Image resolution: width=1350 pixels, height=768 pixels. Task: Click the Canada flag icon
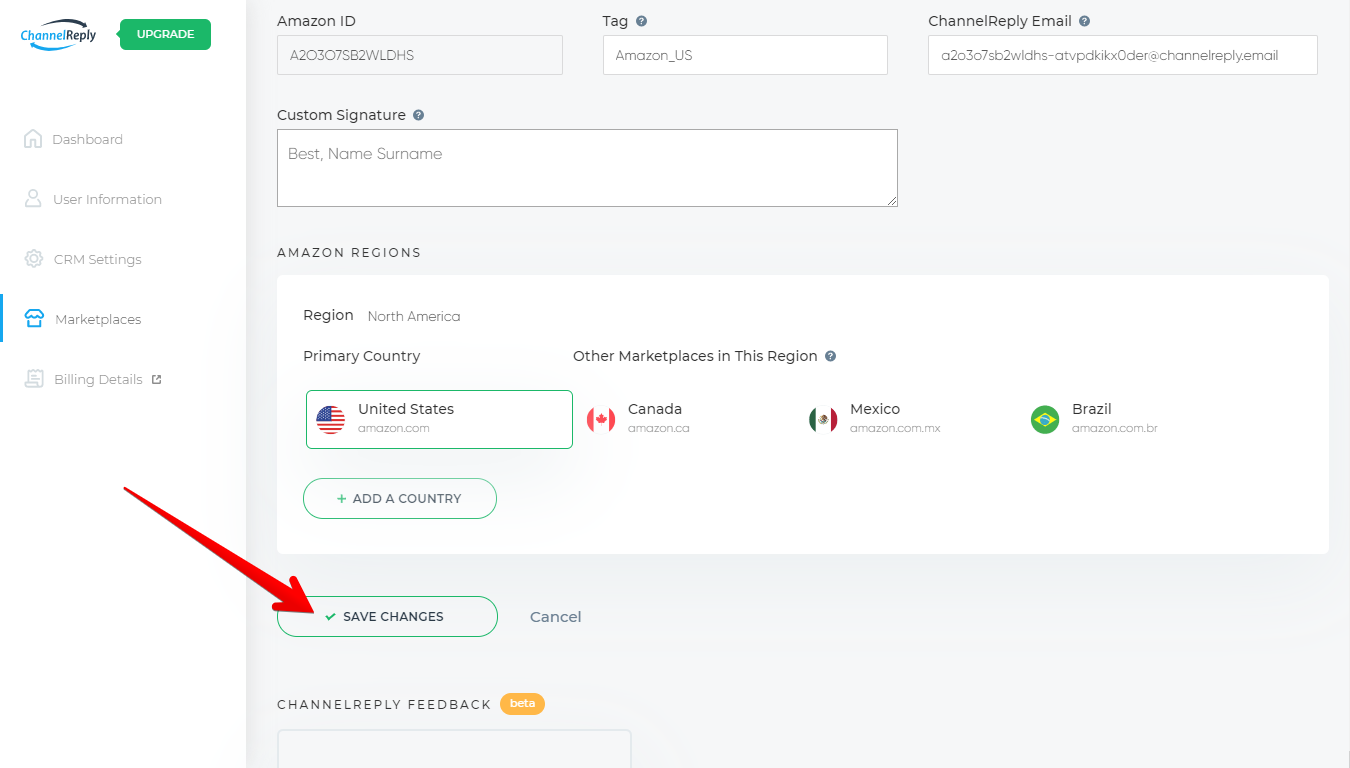click(x=601, y=420)
